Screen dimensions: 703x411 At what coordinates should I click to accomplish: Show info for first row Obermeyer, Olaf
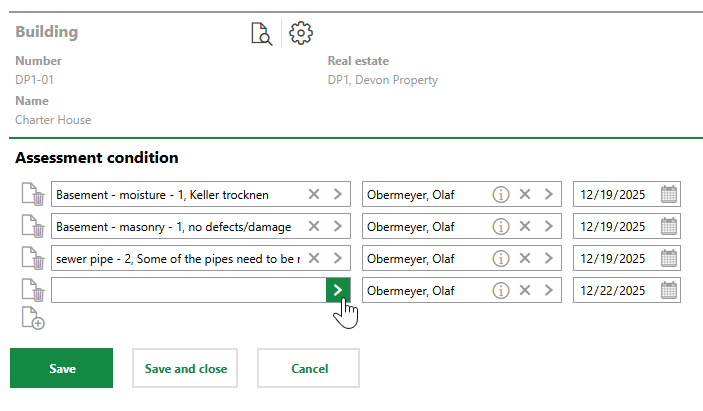tap(500, 195)
